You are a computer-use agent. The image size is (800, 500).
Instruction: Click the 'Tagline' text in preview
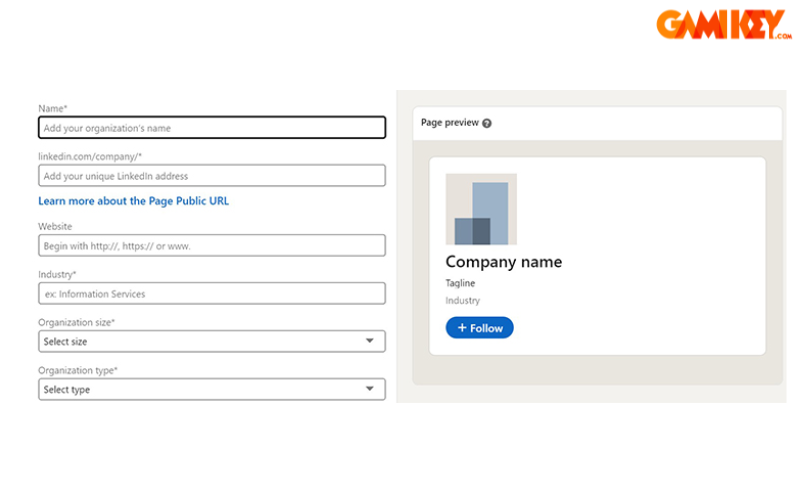coord(460,283)
